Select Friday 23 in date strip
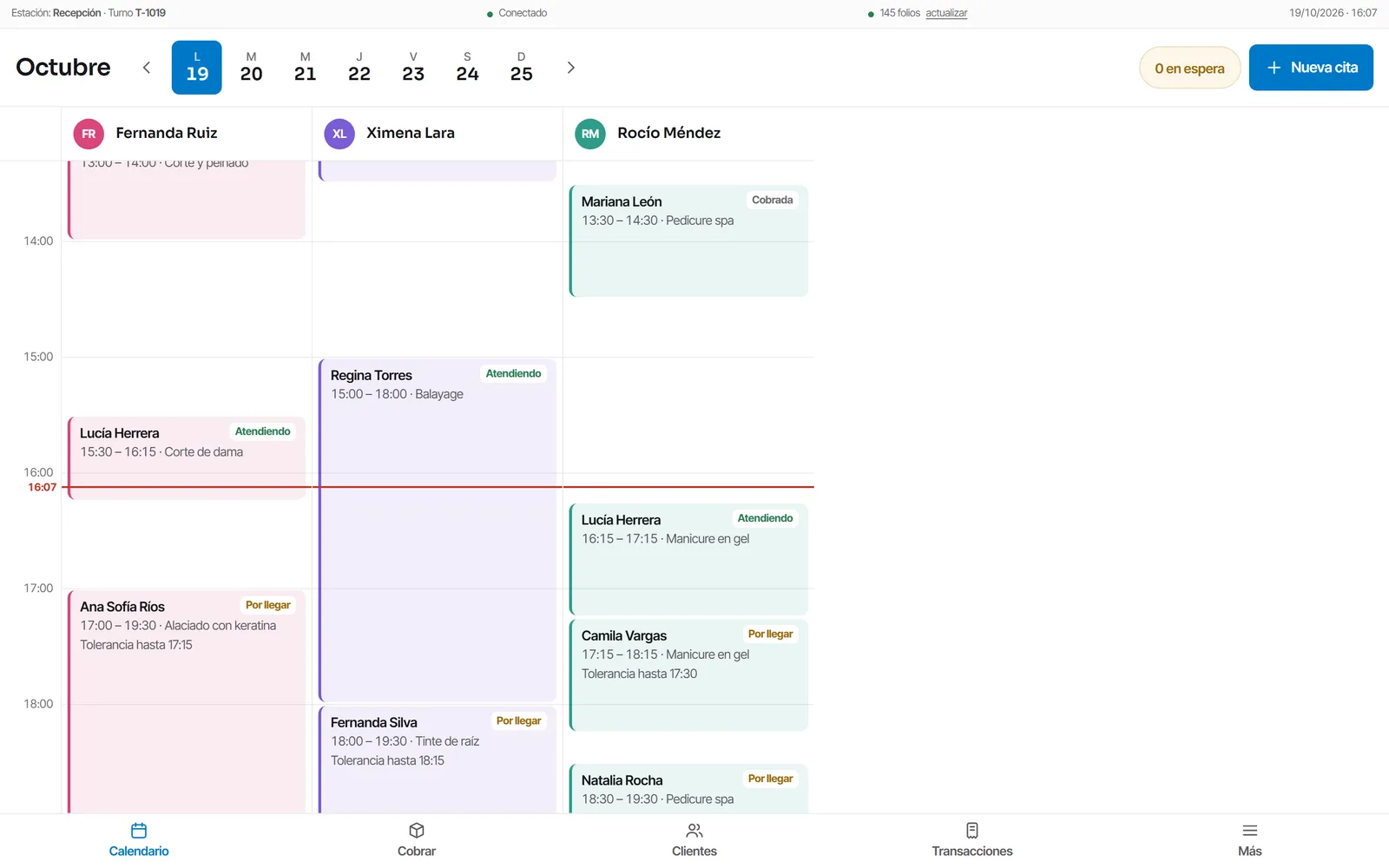Viewport: 1389px width, 868px height. coord(413,68)
